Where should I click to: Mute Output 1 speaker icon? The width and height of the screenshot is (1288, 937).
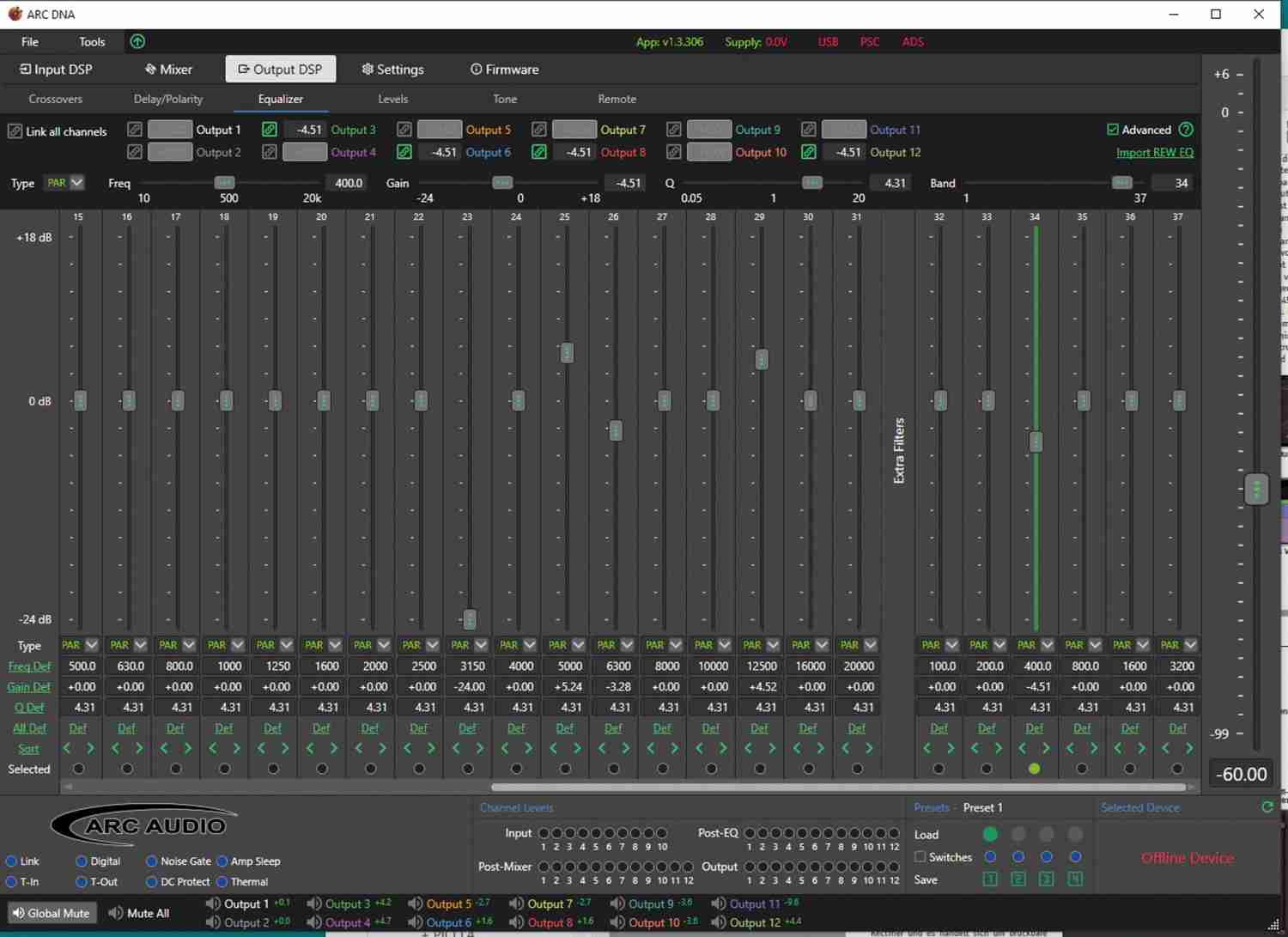click(x=213, y=904)
